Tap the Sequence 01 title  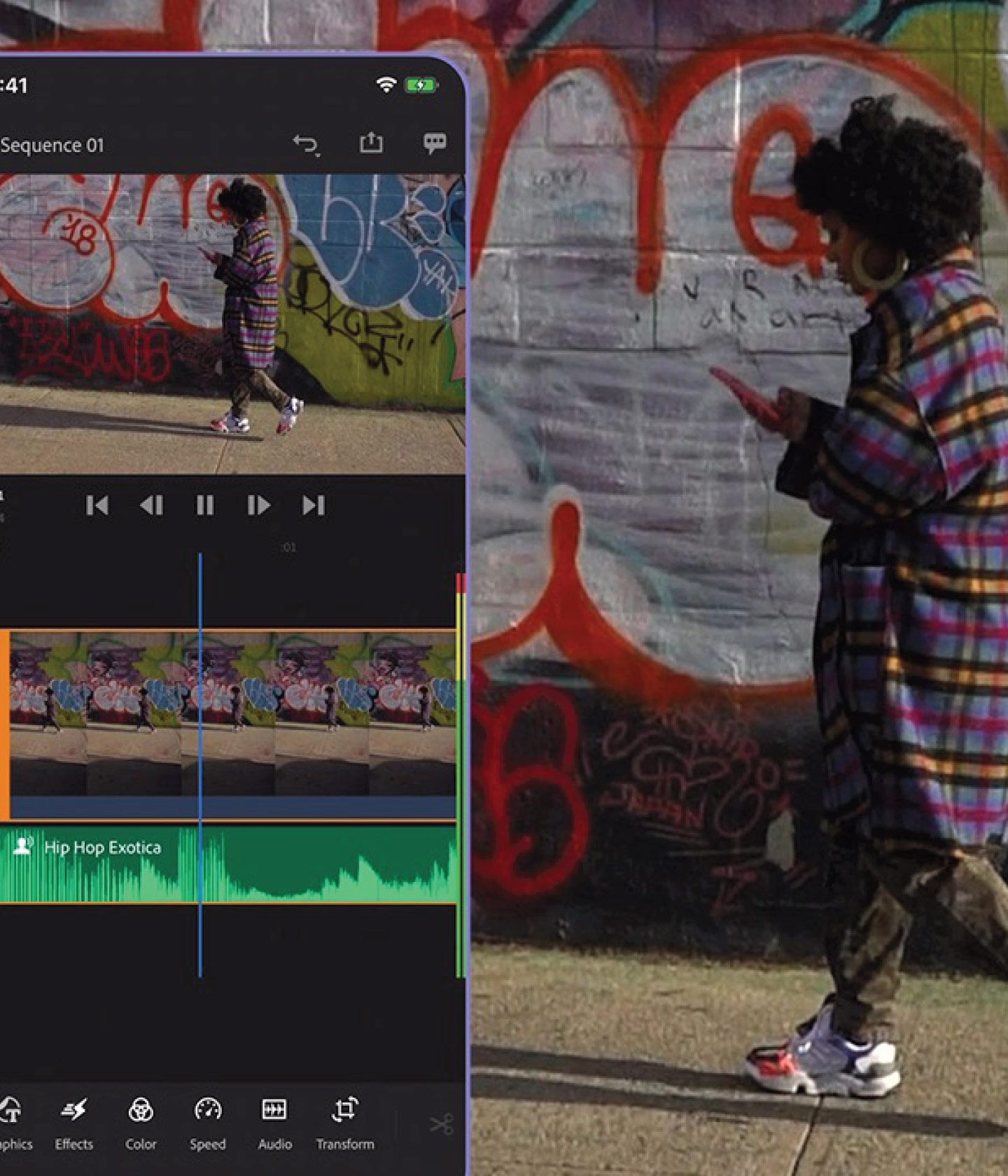click(x=52, y=146)
